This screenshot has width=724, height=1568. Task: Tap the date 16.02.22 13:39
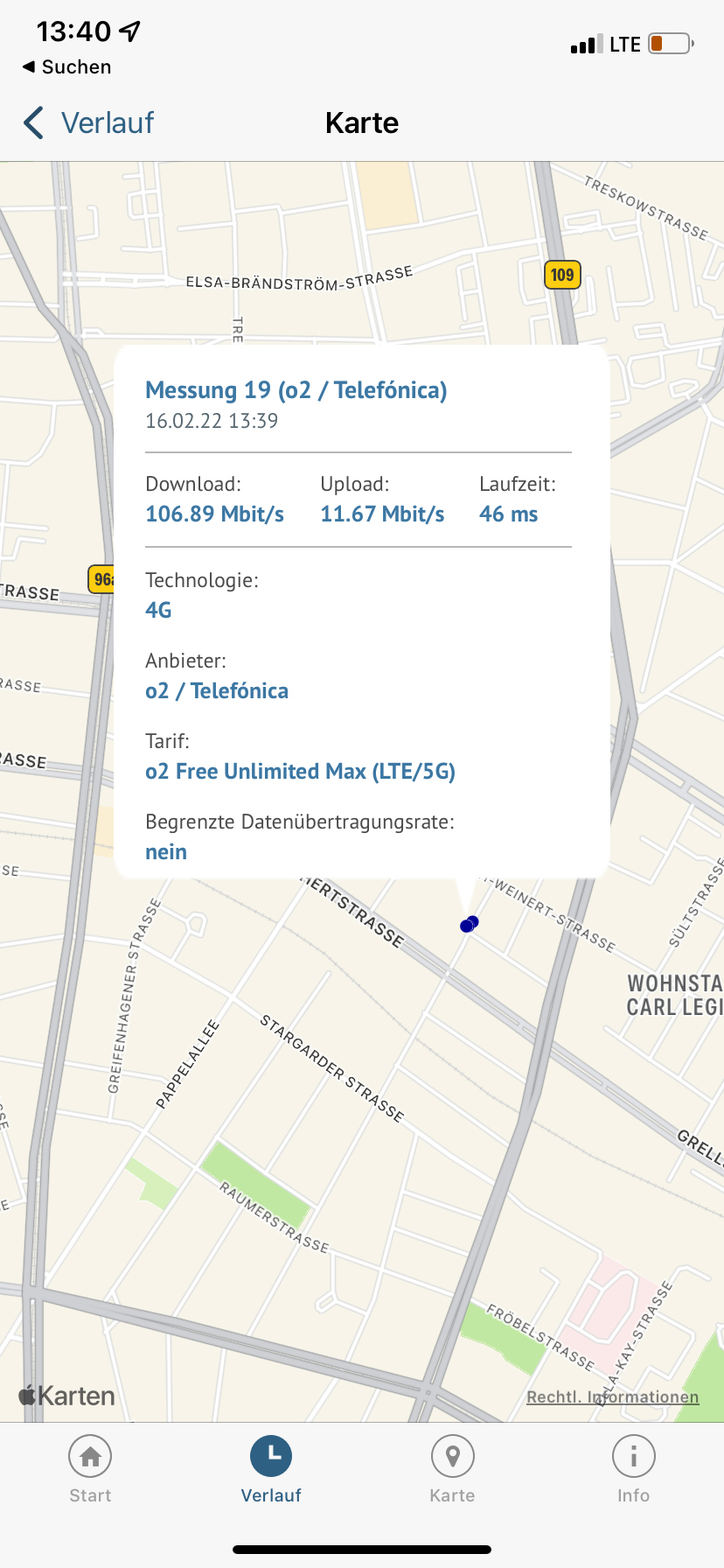(x=212, y=421)
